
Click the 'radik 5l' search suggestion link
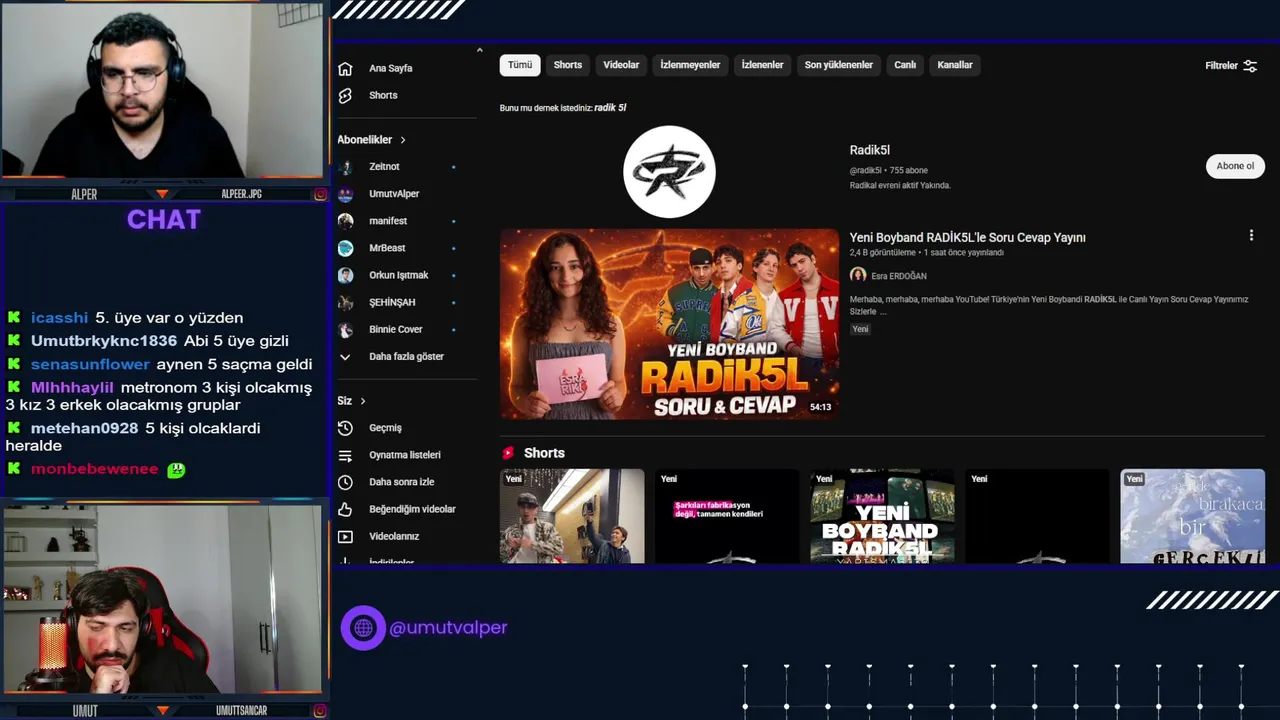610,108
